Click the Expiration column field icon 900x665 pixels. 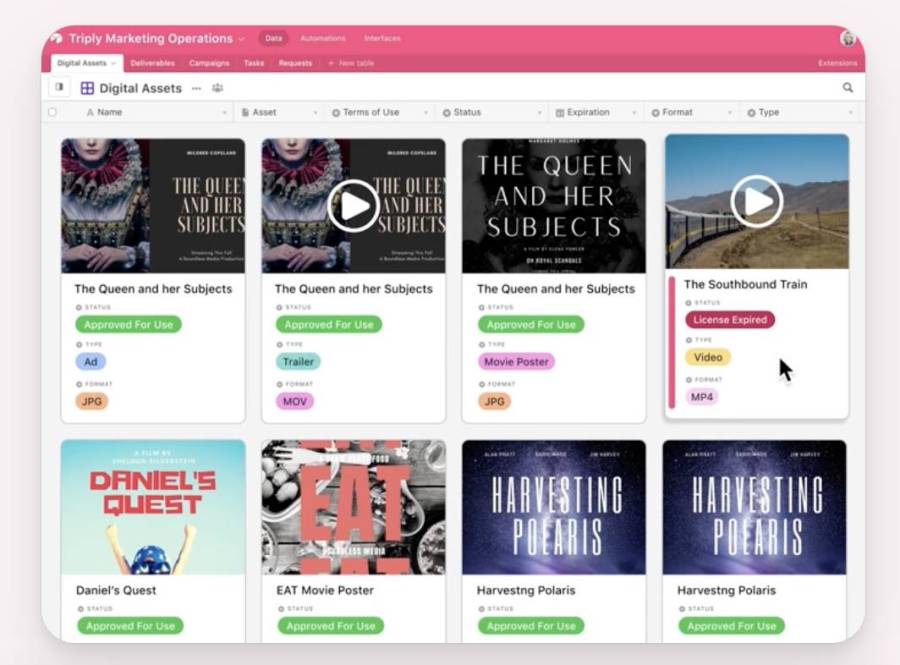click(560, 113)
